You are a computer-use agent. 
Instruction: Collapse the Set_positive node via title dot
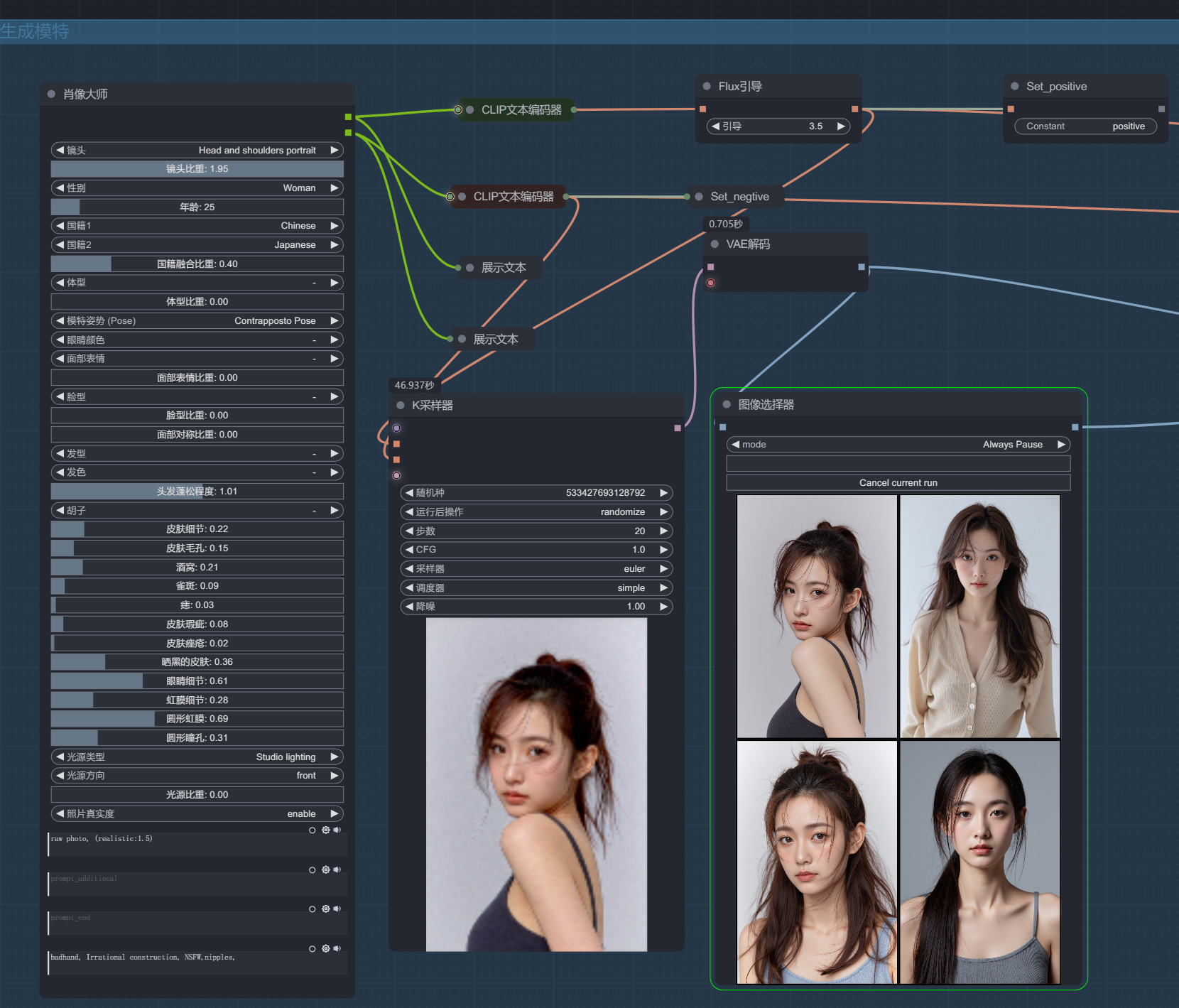1015,86
